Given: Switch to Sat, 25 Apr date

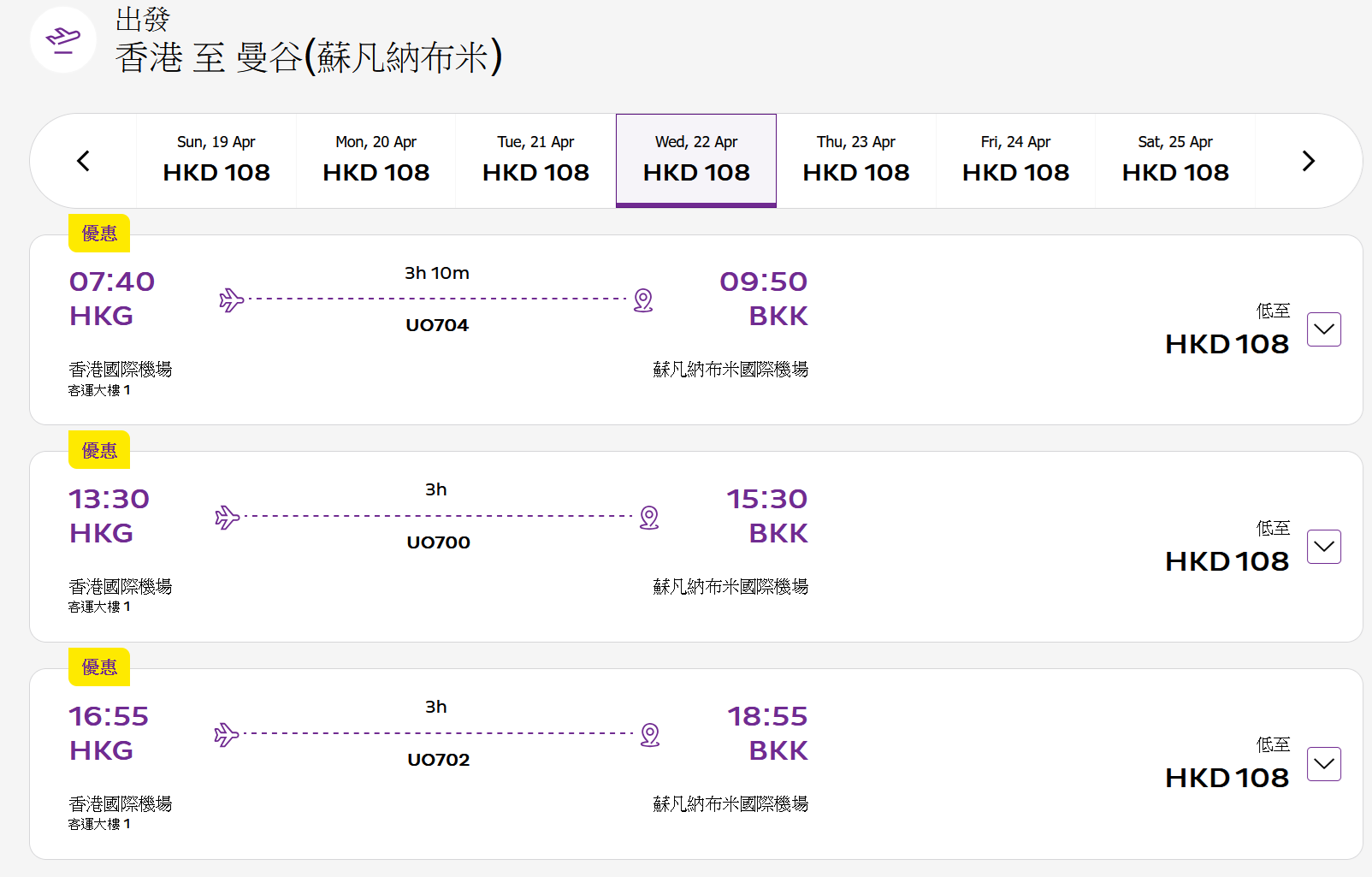Looking at the screenshot, I should tap(1175, 161).
